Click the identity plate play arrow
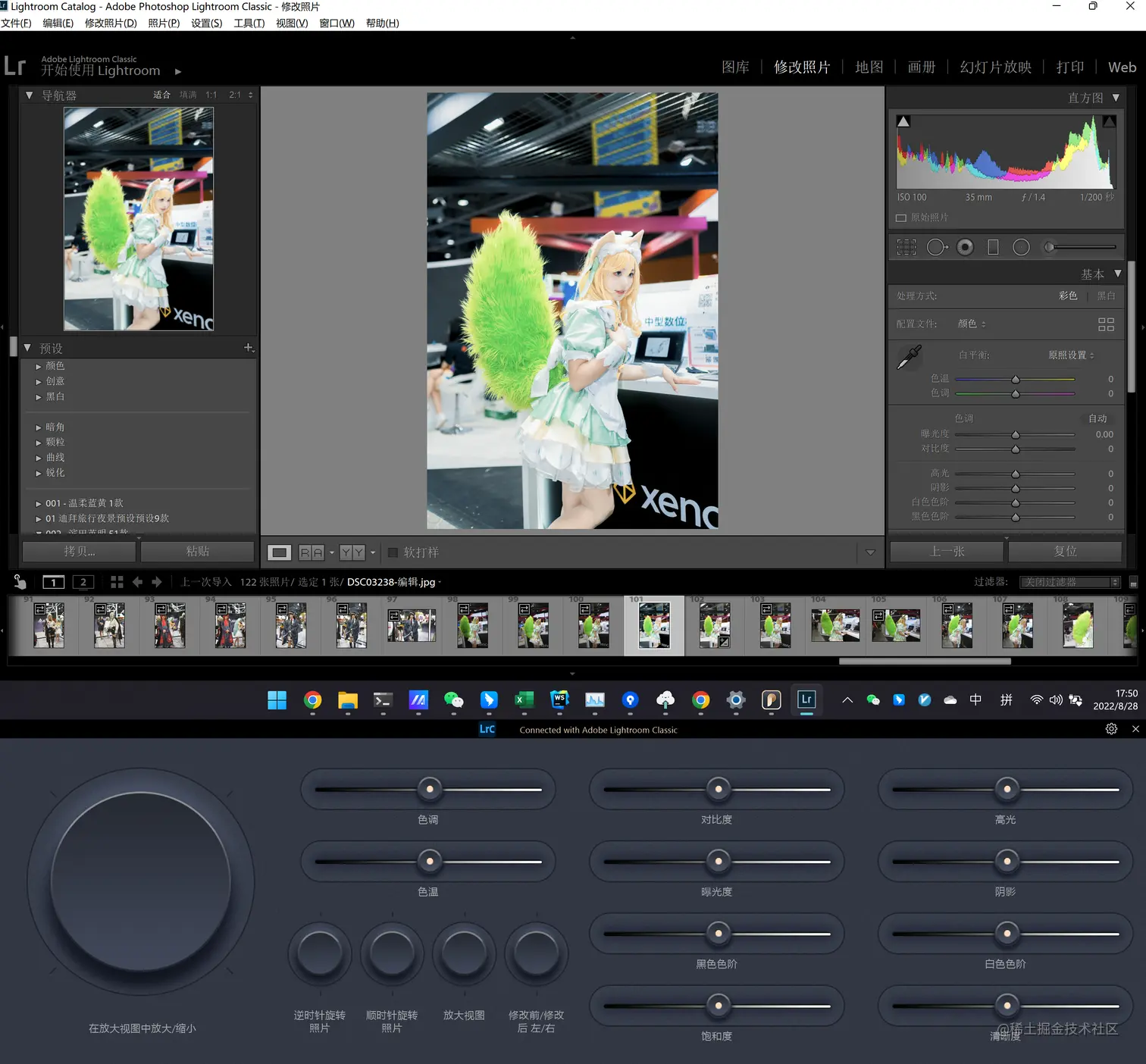 (178, 71)
